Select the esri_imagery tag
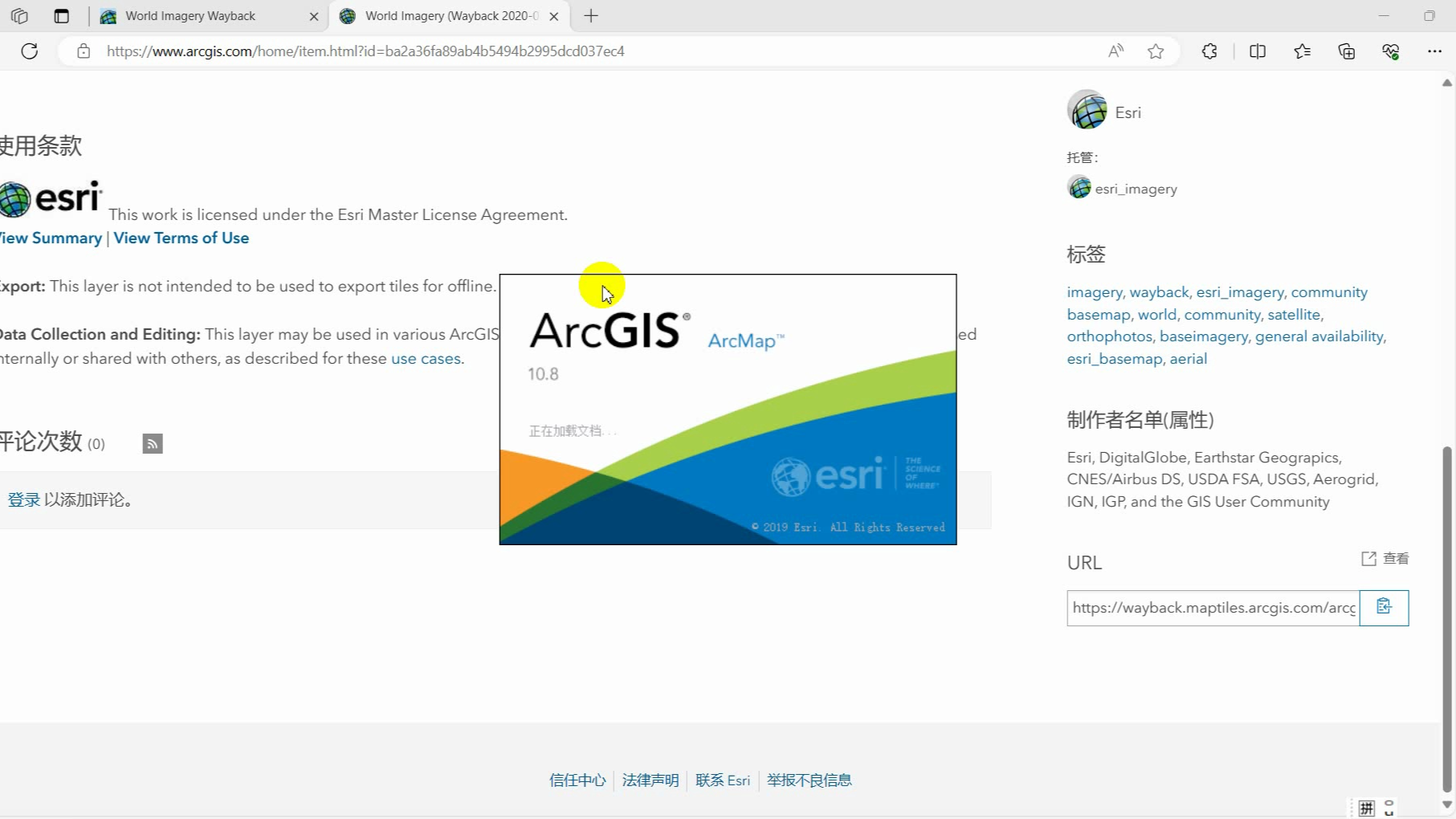This screenshot has height=819, width=1456. (1239, 292)
